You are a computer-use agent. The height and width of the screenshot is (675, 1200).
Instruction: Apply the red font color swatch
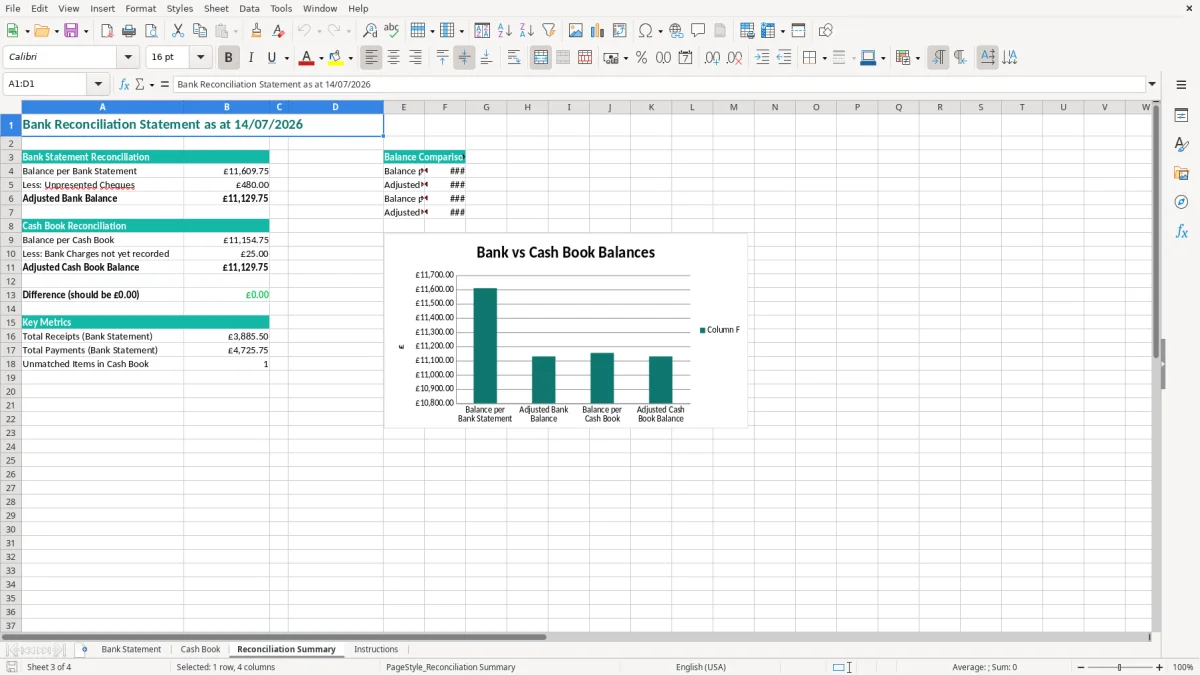[306, 58]
